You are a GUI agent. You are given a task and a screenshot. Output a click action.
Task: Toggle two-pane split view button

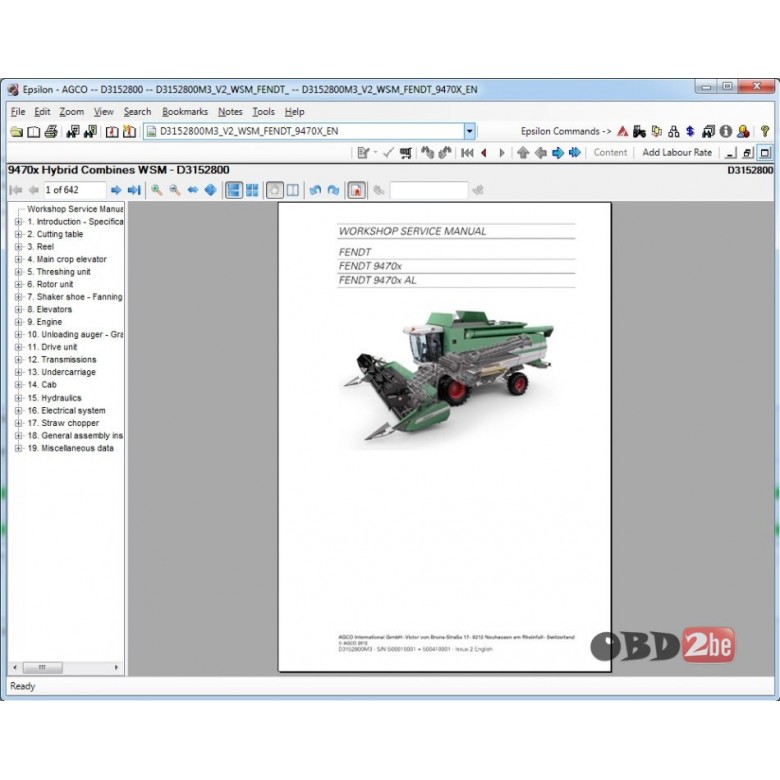(x=293, y=190)
